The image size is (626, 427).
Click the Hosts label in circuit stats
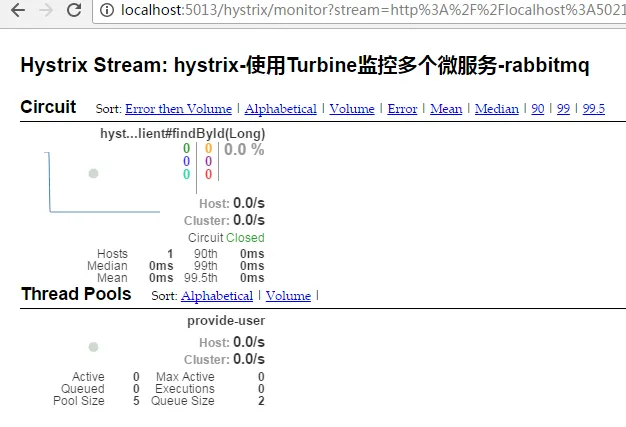113,254
